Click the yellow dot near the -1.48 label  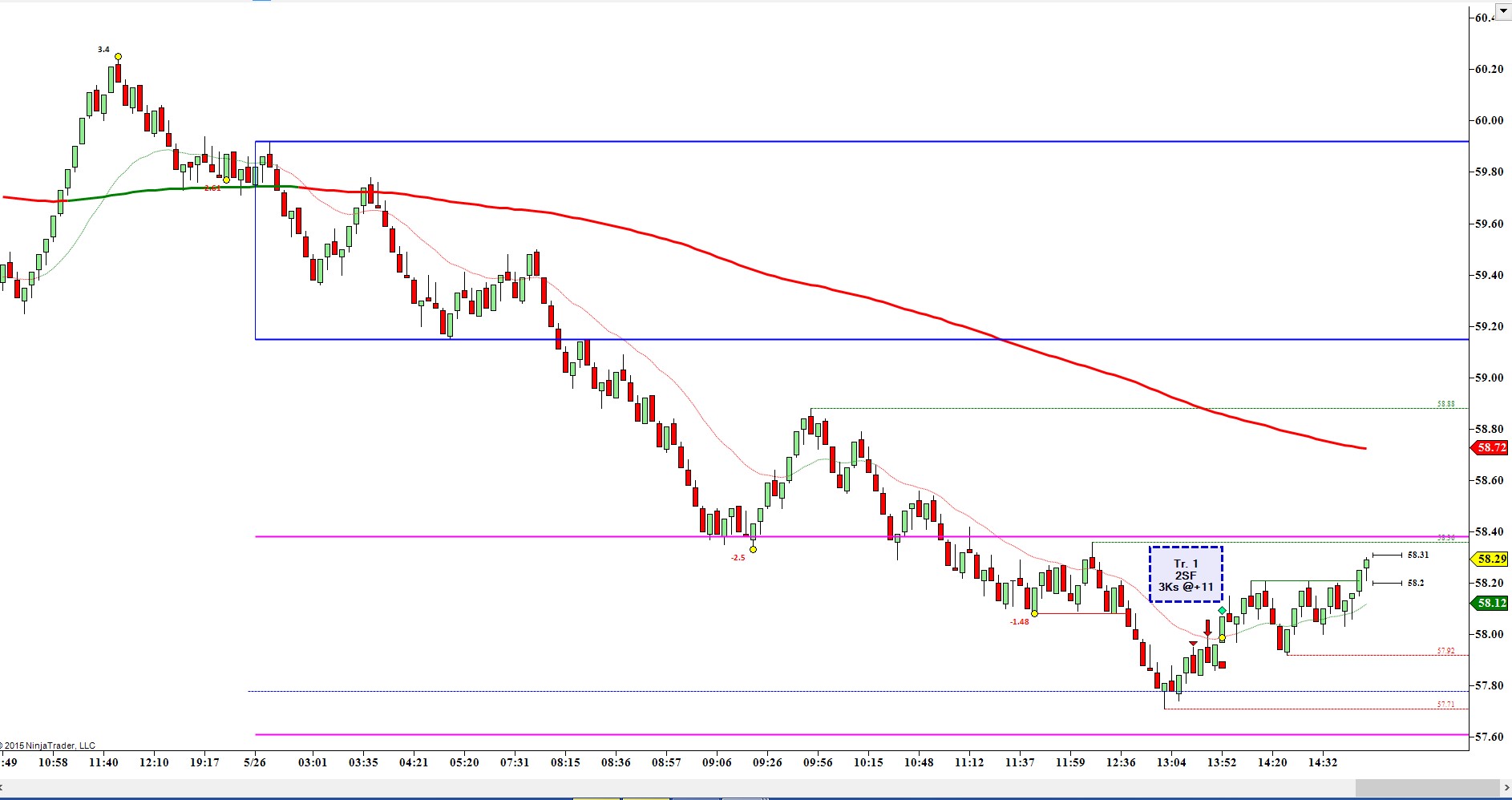(1034, 613)
